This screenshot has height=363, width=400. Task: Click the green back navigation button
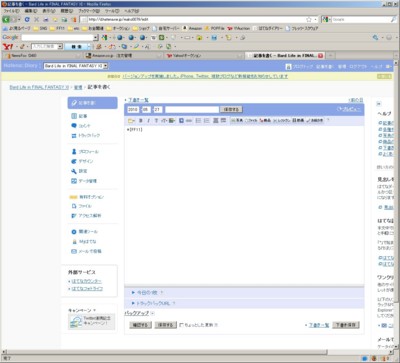6,20
